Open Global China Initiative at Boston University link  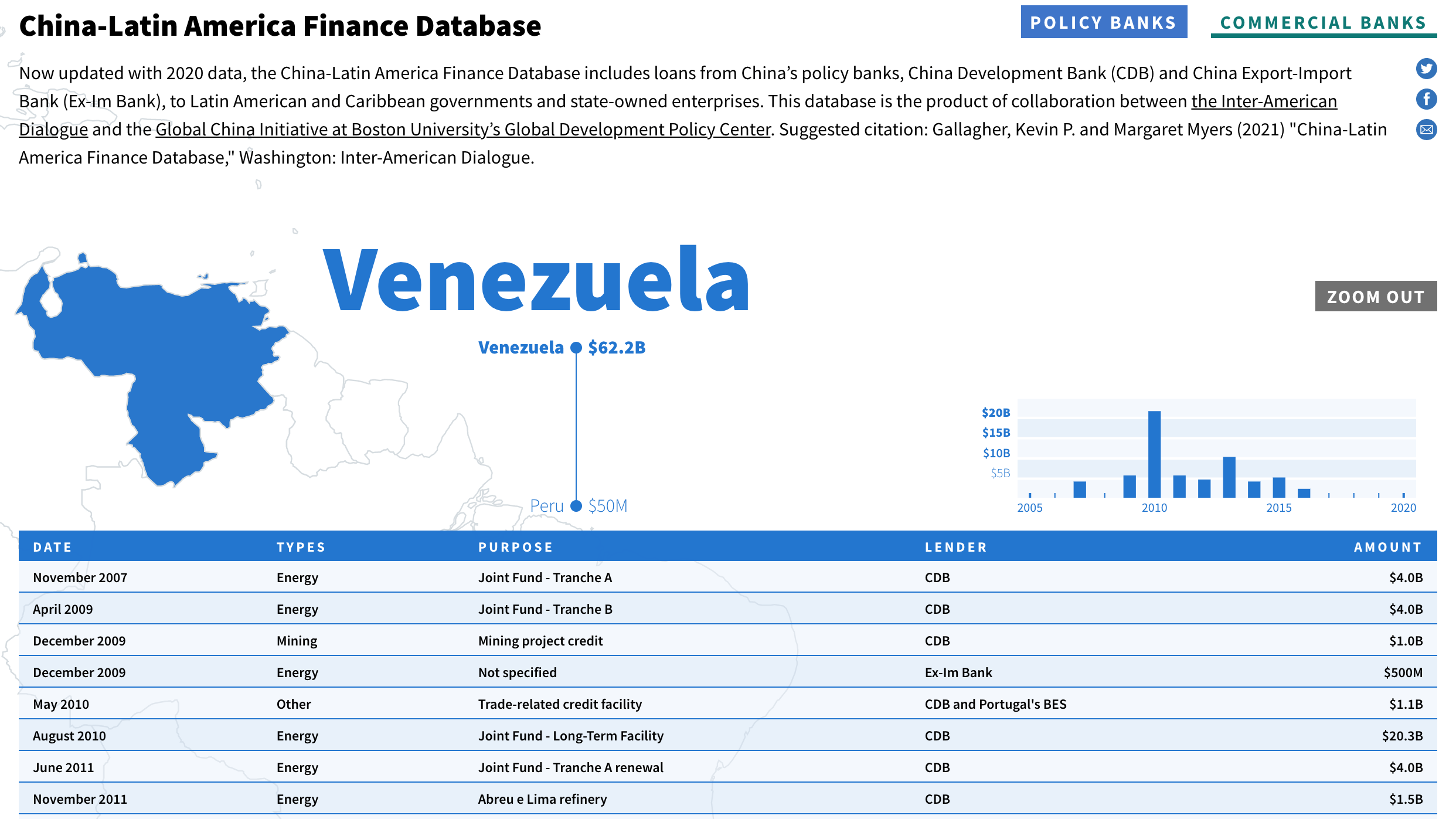click(463, 130)
